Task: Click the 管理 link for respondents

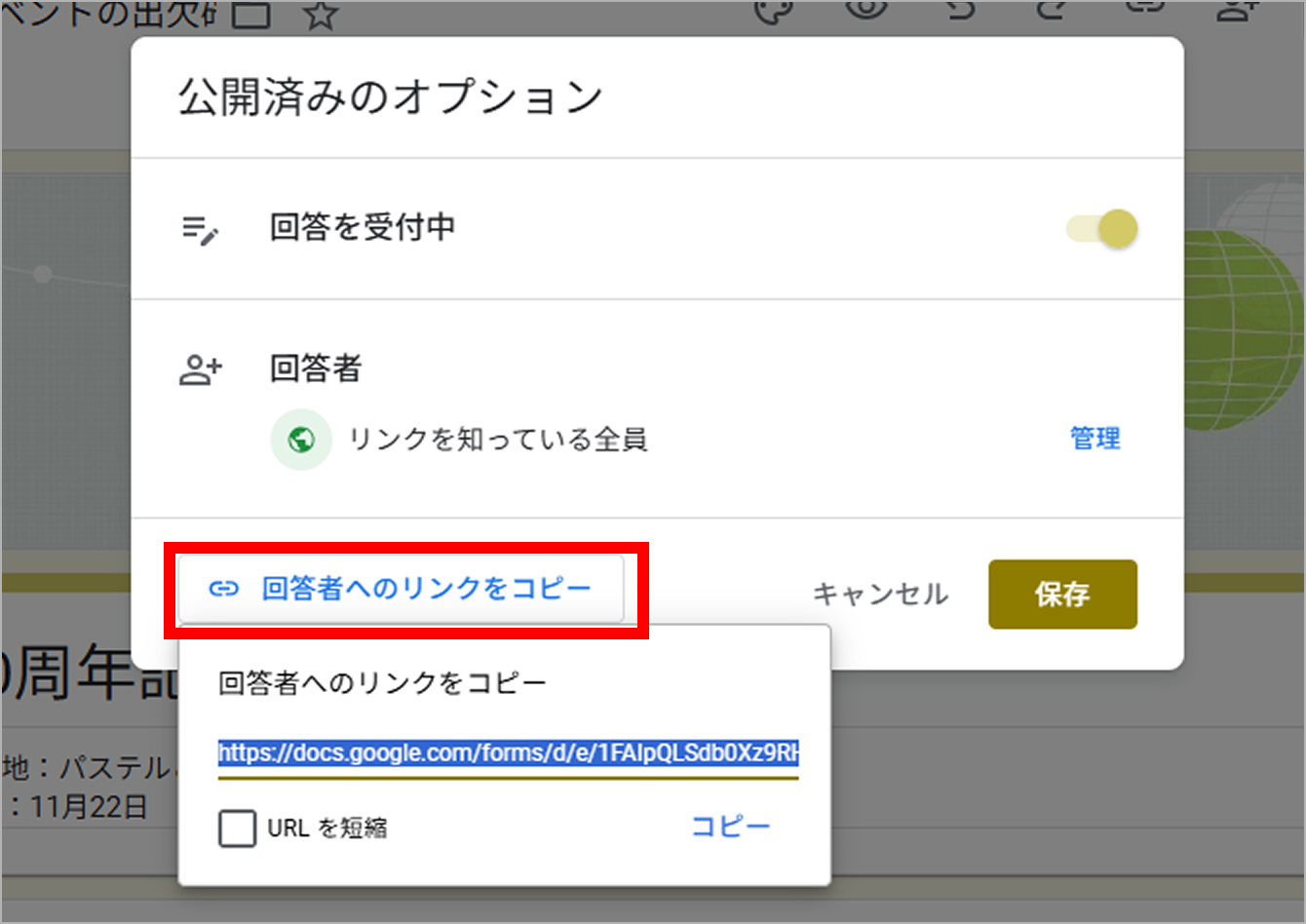Action: point(1095,439)
